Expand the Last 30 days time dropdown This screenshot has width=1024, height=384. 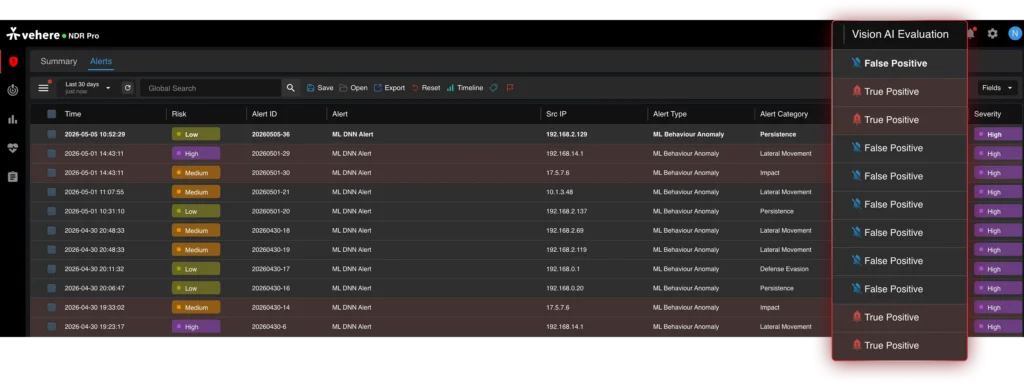click(x=88, y=88)
